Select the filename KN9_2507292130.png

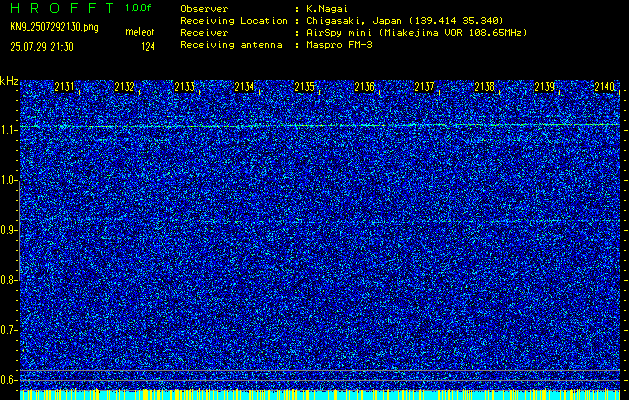click(x=54, y=27)
